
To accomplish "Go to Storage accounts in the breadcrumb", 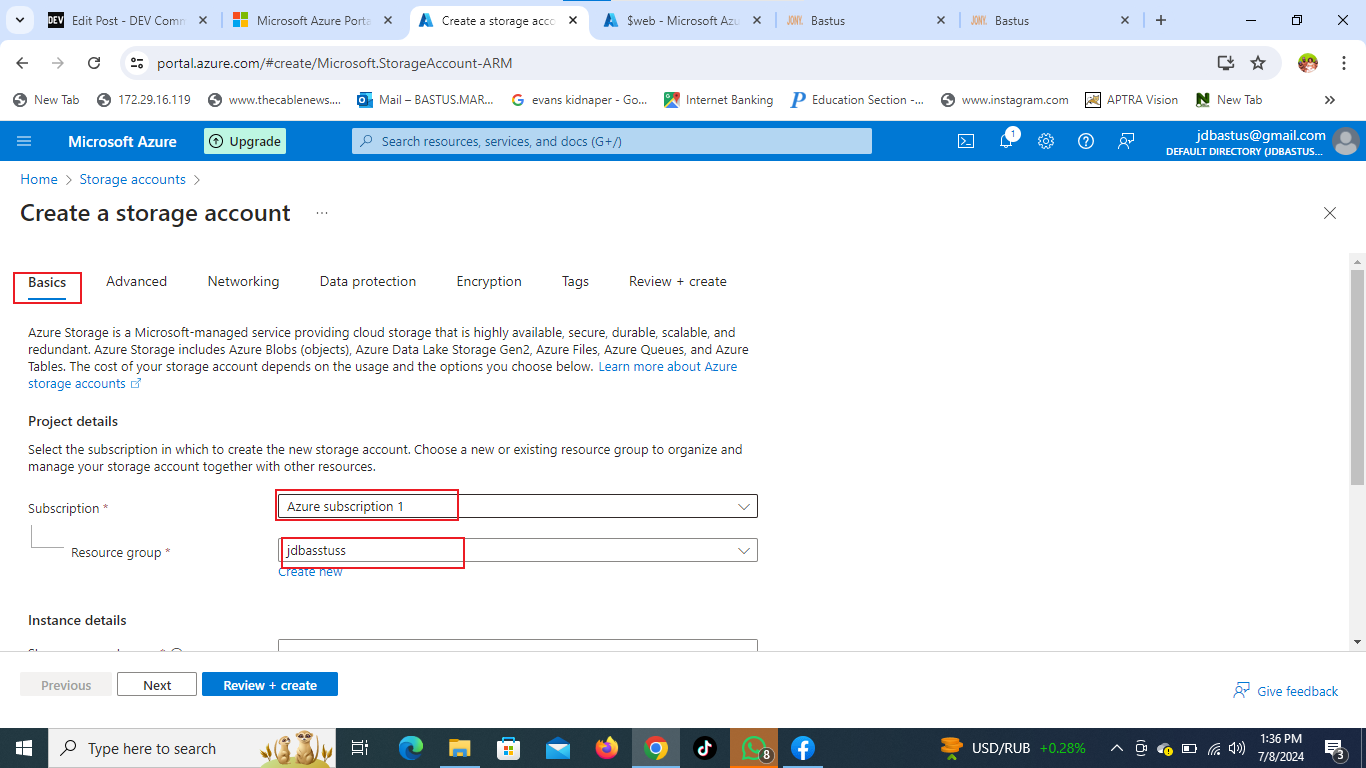I will [x=132, y=179].
